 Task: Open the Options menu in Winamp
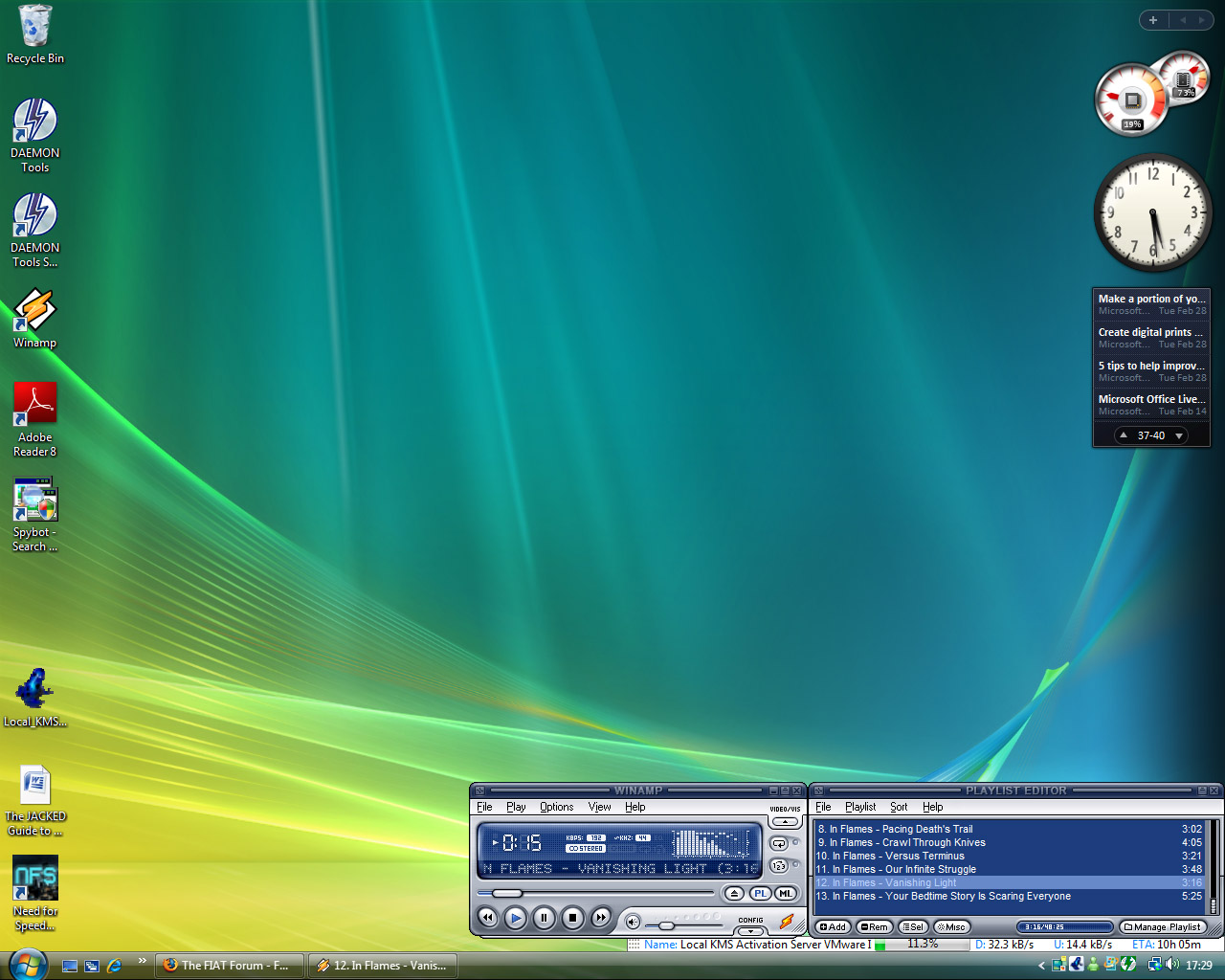556,807
